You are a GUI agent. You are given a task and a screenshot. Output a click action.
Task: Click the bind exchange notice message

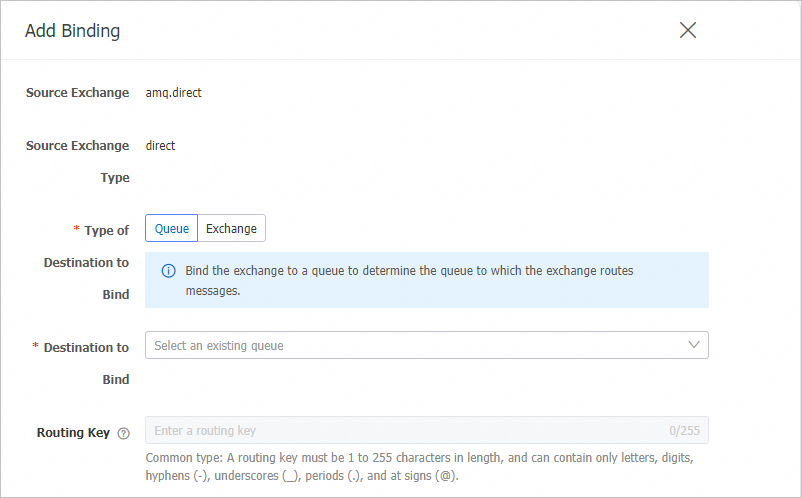coord(409,280)
